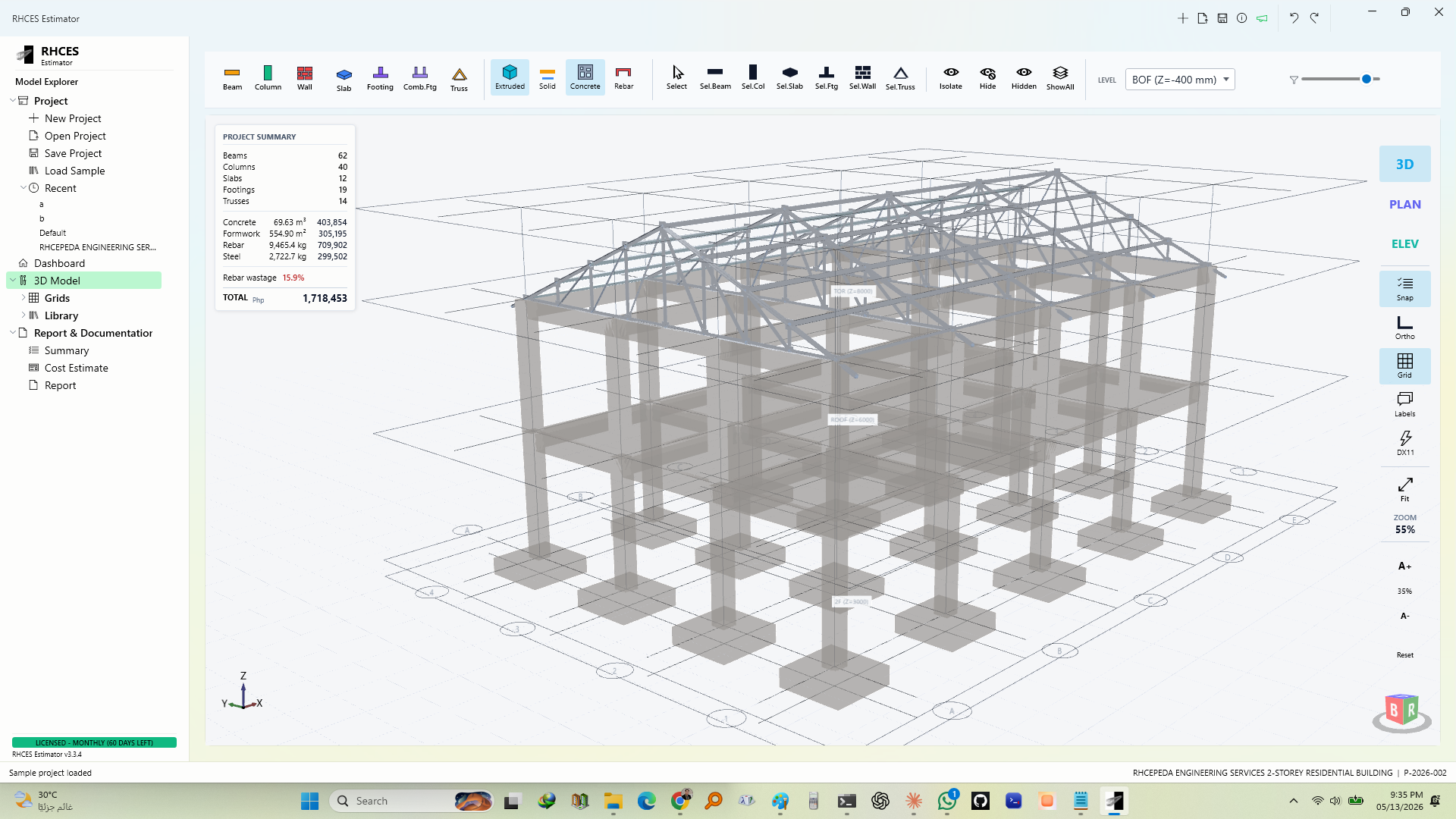Switch to the ELEV view tab

(1404, 243)
